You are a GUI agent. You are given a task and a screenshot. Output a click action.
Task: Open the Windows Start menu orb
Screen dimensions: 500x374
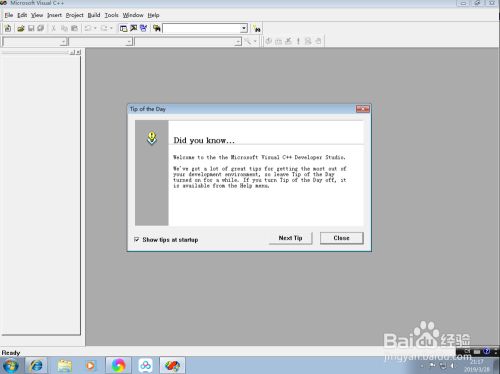coord(11,366)
